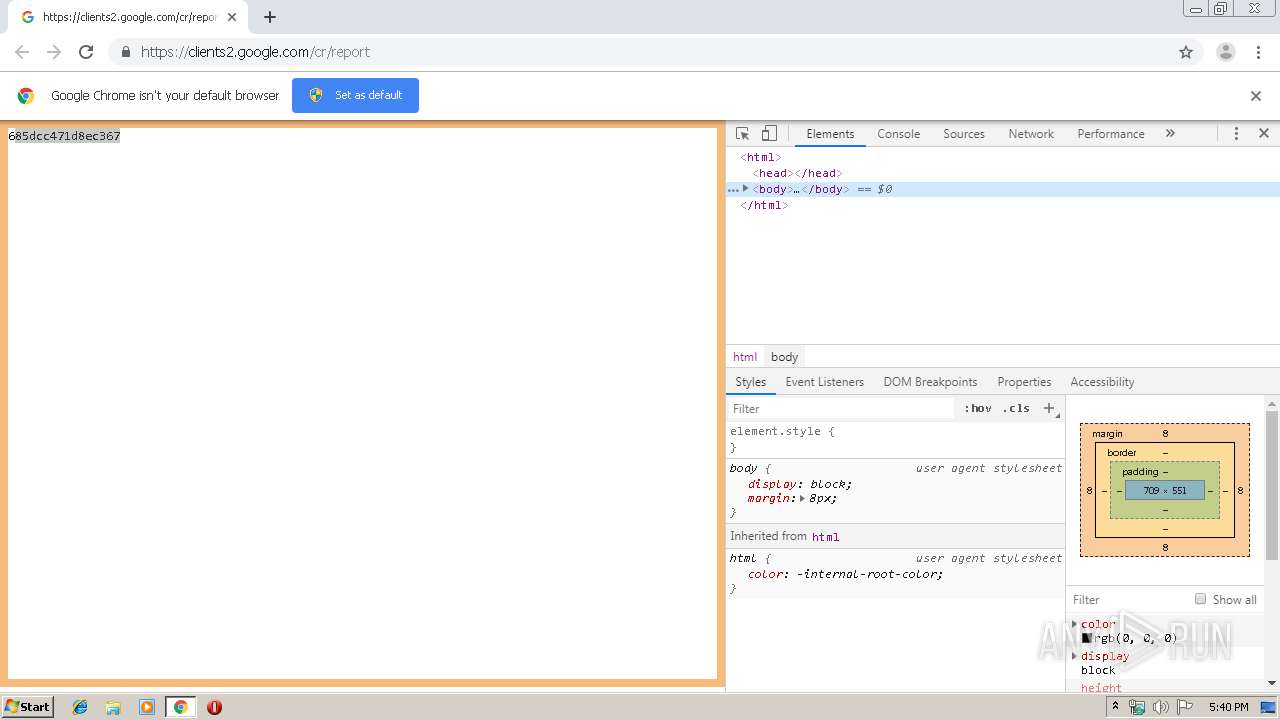The image size is (1280, 720).
Task: Add a new style rule with plus
Action: 1049,408
